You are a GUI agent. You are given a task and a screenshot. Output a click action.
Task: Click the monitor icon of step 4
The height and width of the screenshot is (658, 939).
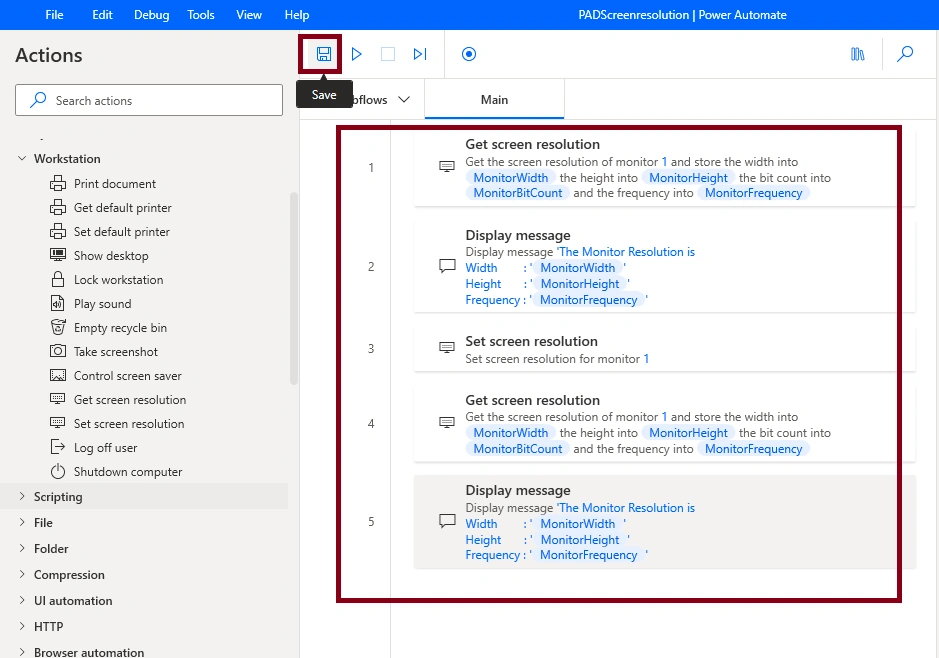click(x=447, y=423)
